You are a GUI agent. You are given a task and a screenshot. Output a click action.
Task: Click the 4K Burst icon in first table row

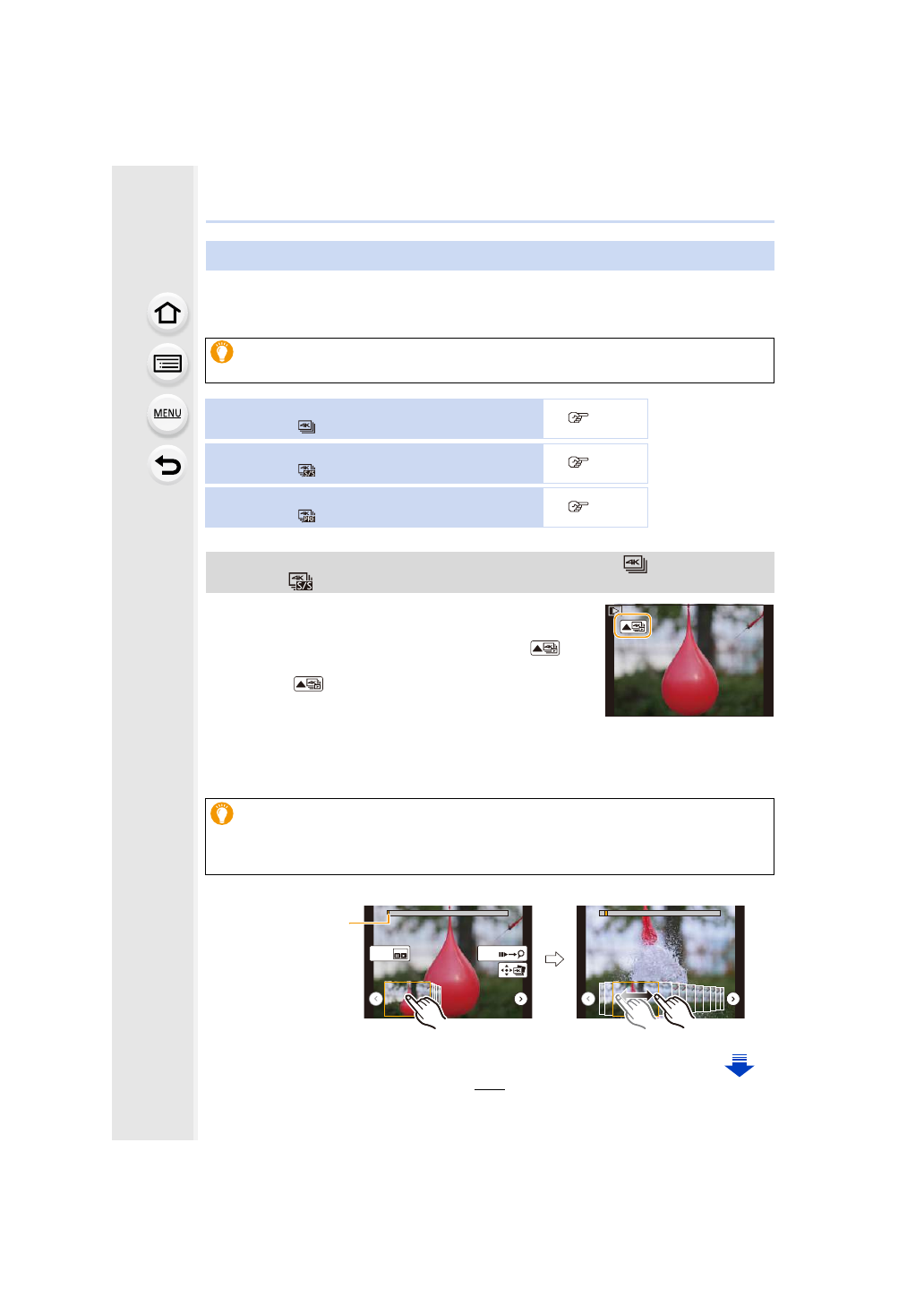click(306, 426)
